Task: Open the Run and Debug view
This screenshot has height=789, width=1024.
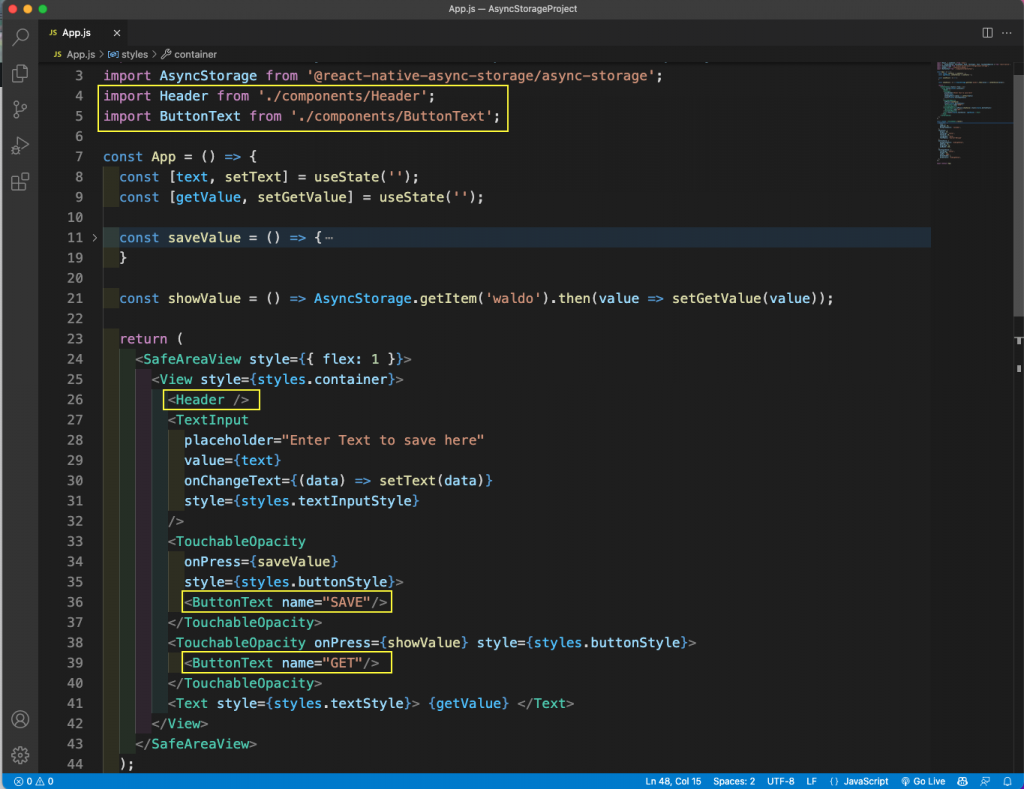Action: pyautogui.click(x=20, y=145)
